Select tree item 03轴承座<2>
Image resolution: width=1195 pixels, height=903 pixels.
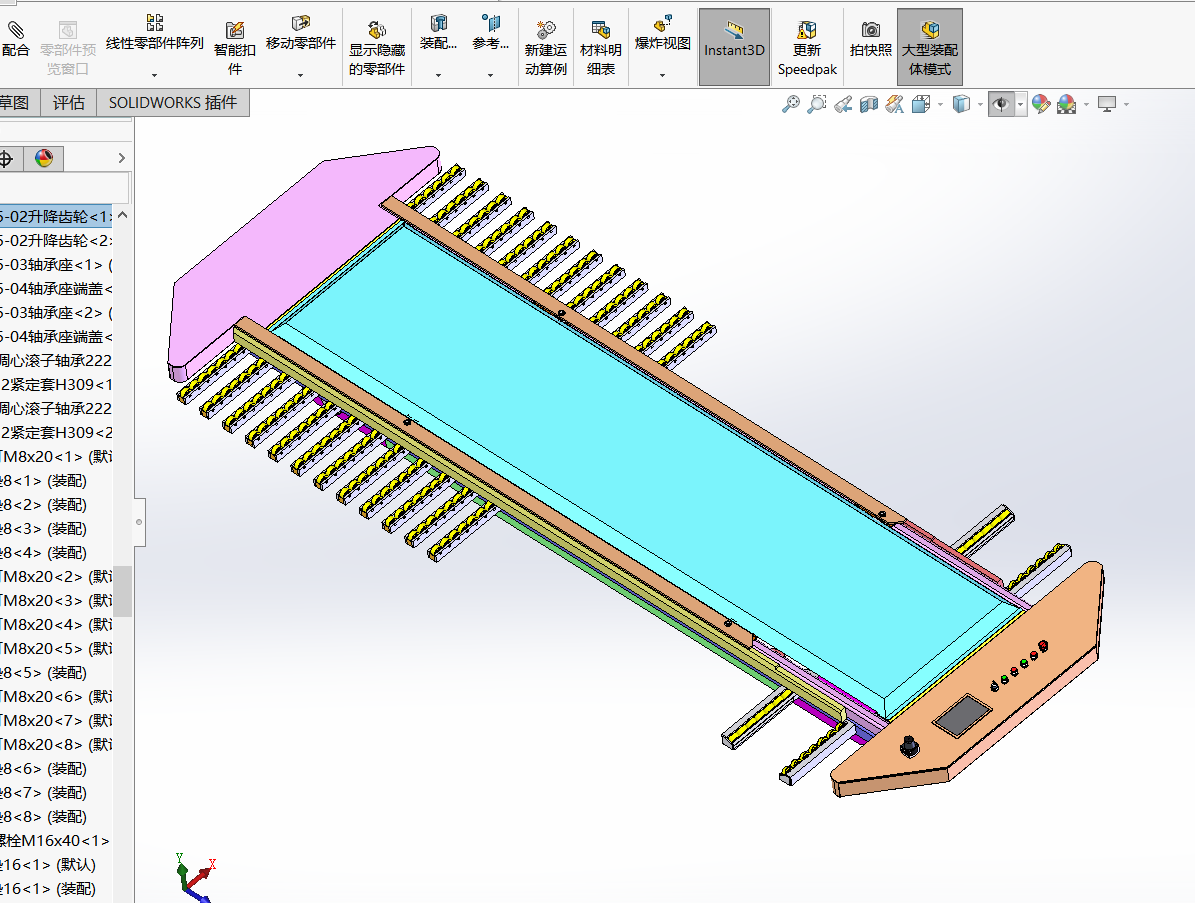[56, 312]
